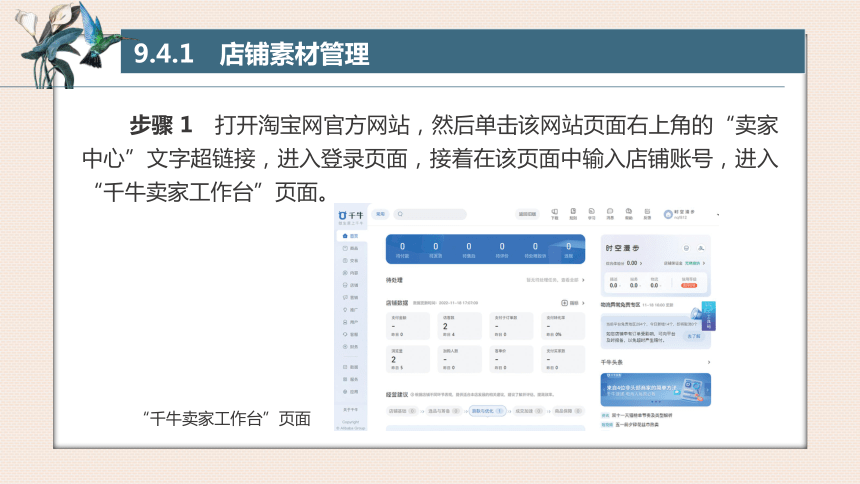Click the plus icon beside 指标
This screenshot has height=484, width=860.
[564, 303]
